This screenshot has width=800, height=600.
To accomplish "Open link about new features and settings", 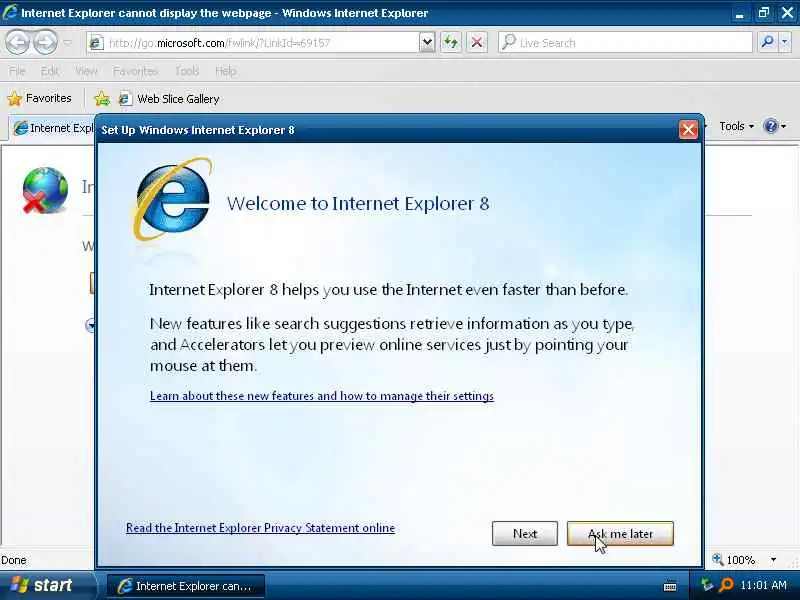I will pos(322,396).
